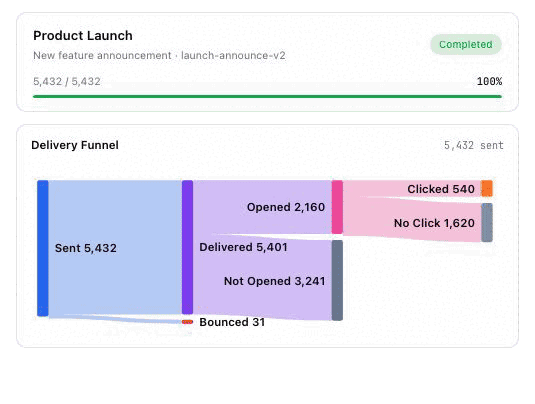Click the Opened 2,160 label

pos(286,207)
